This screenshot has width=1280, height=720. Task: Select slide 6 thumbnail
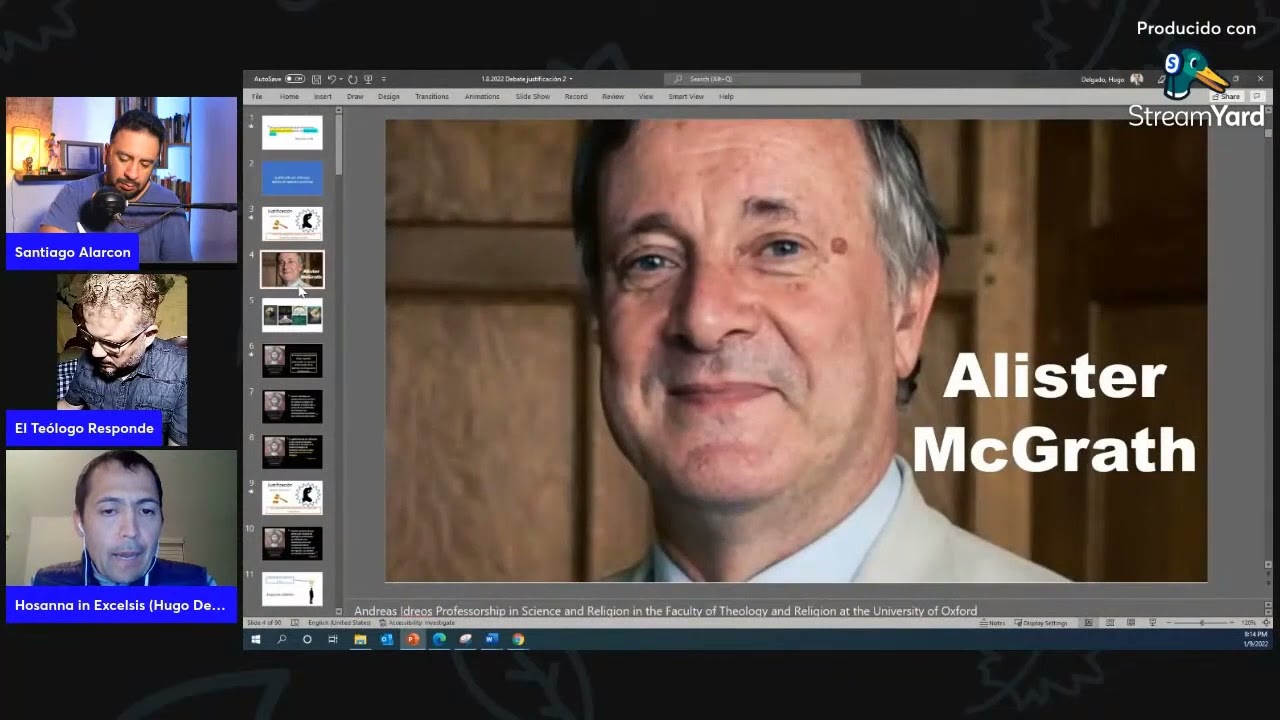click(292, 360)
